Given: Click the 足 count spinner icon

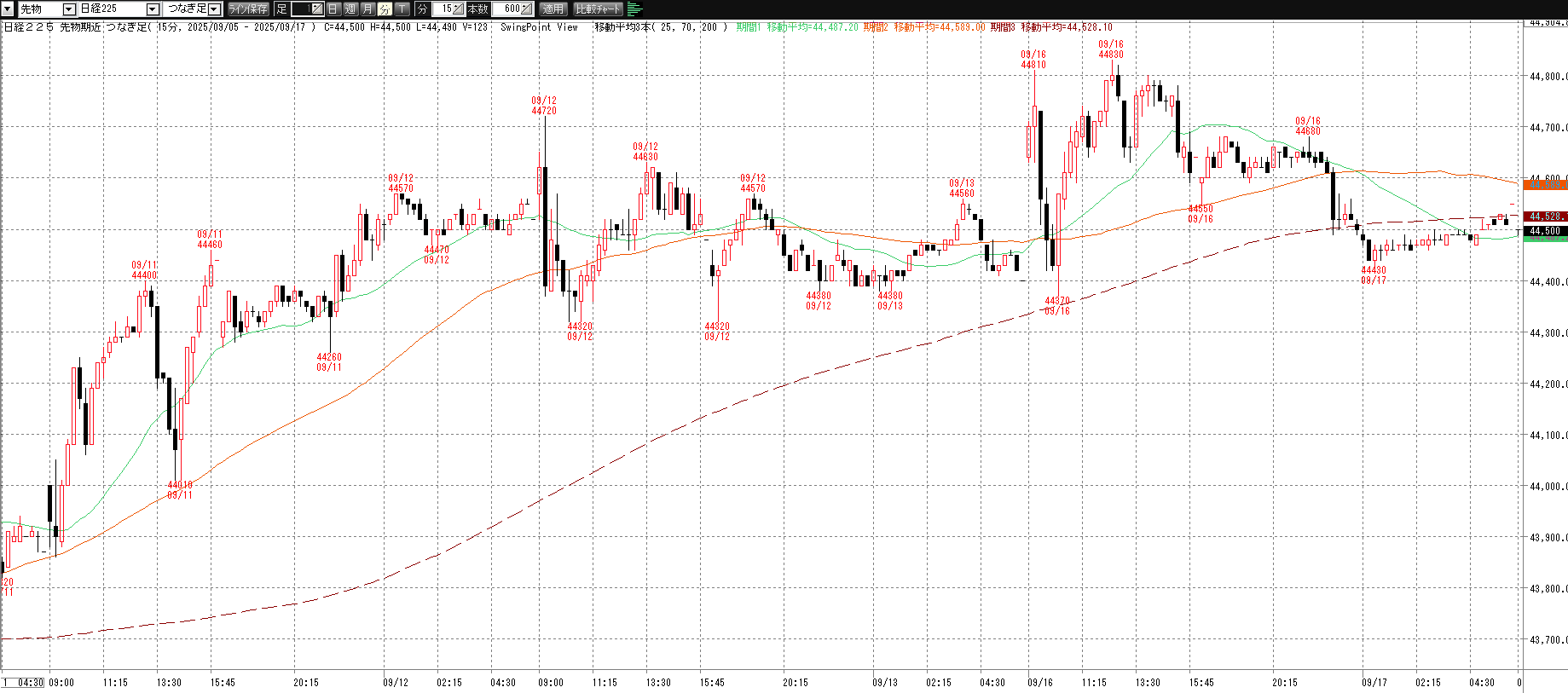Looking at the screenshot, I should pyautogui.click(x=316, y=9).
